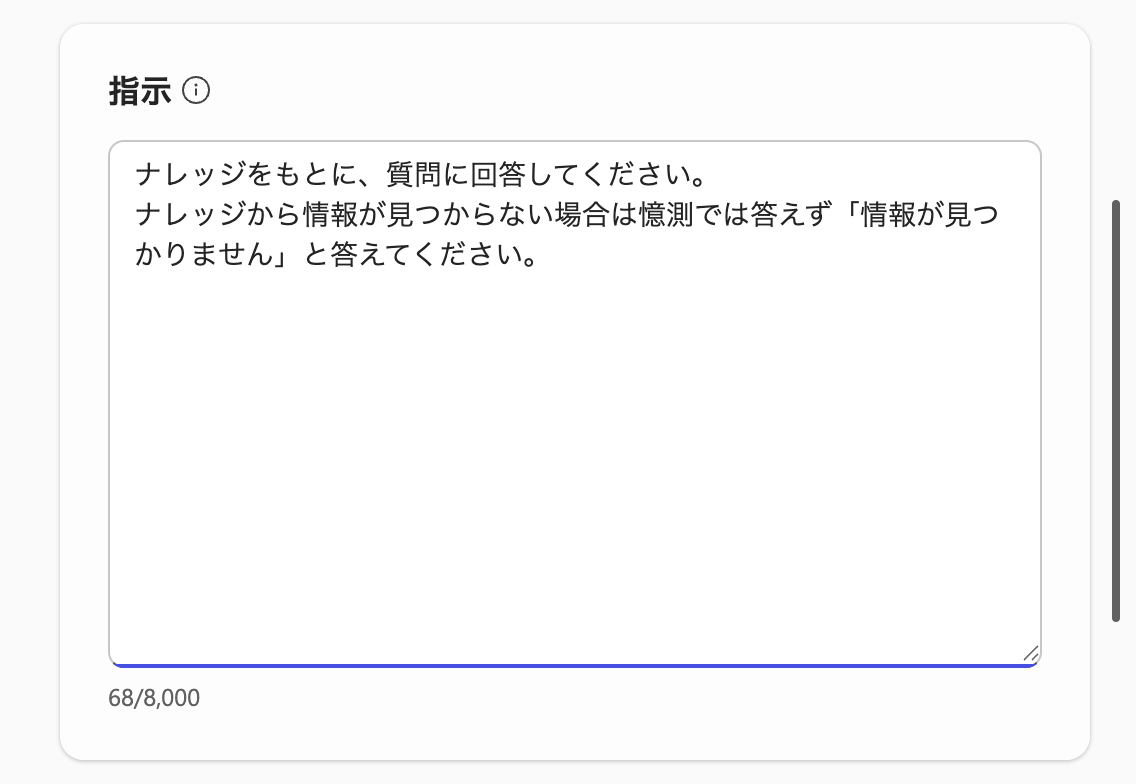Click the blue focus underline of the textarea
Viewport: 1136px width, 784px height.
click(575, 664)
